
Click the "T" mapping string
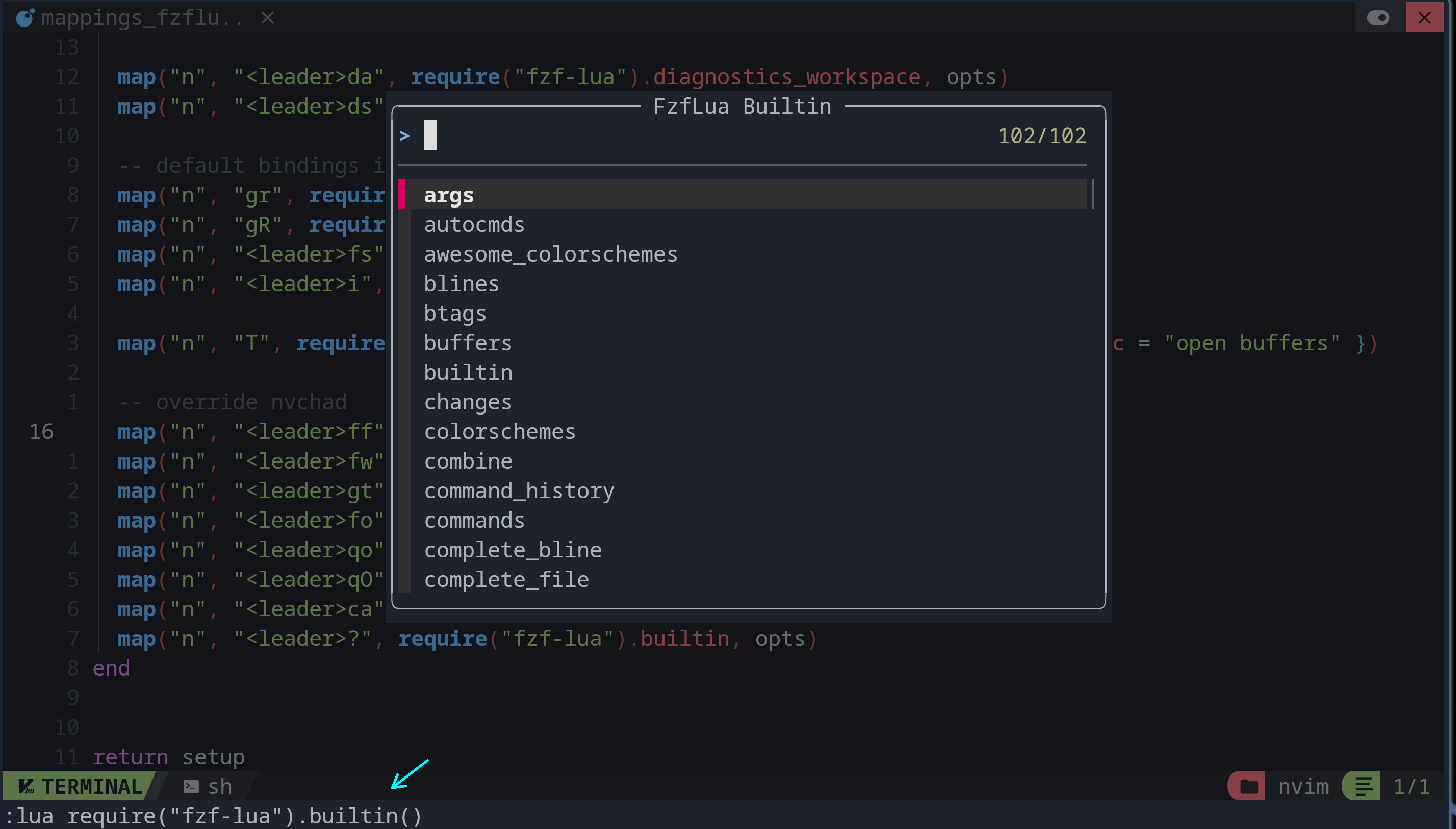pyautogui.click(x=252, y=343)
